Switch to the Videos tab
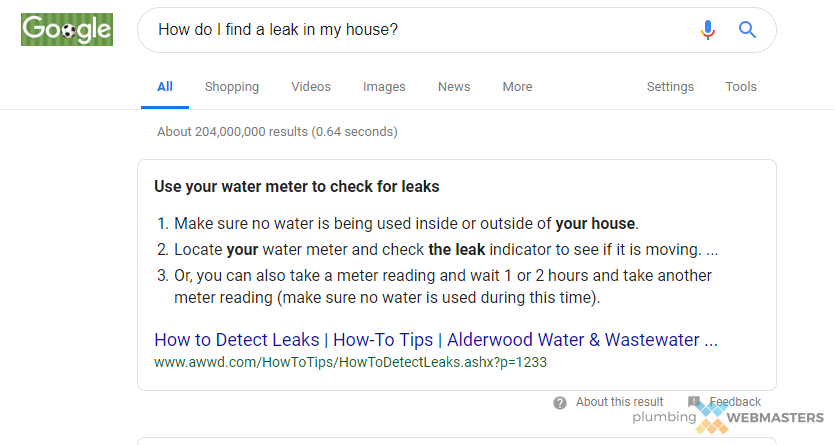 (x=311, y=87)
